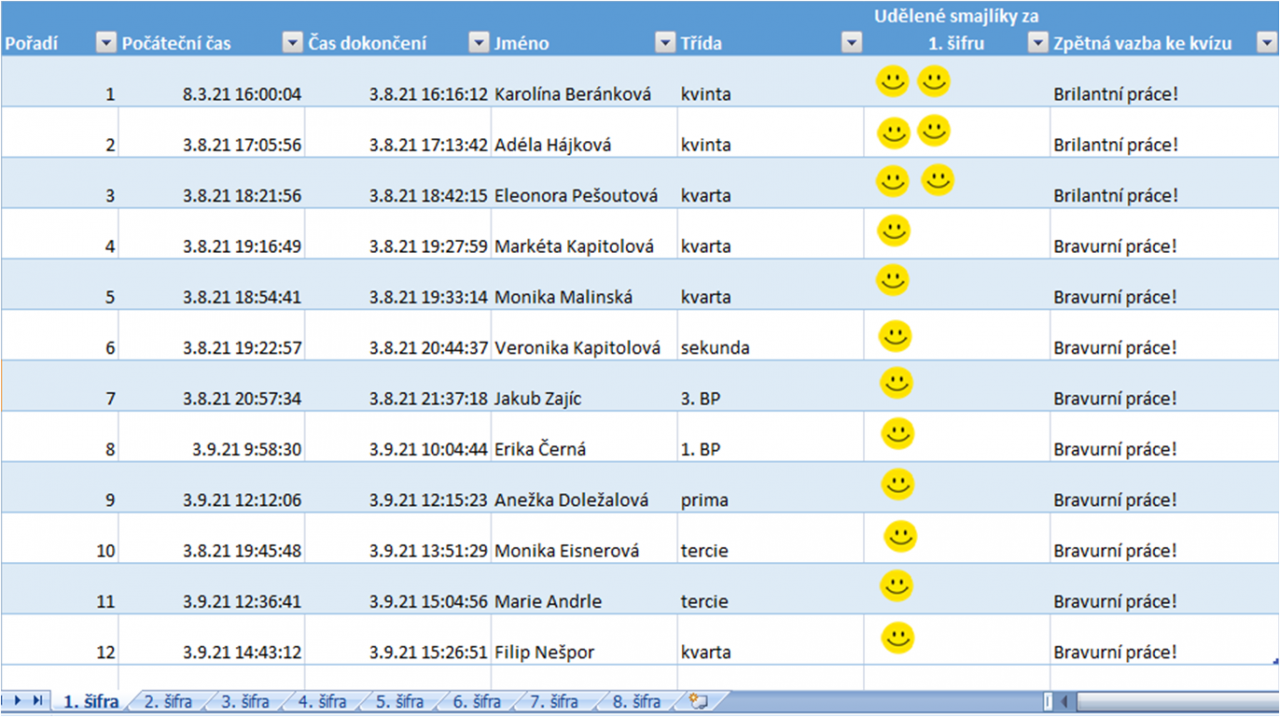1280x717 pixels.
Task: Select second smiley in Adéla Hájková row
Action: coord(934,130)
